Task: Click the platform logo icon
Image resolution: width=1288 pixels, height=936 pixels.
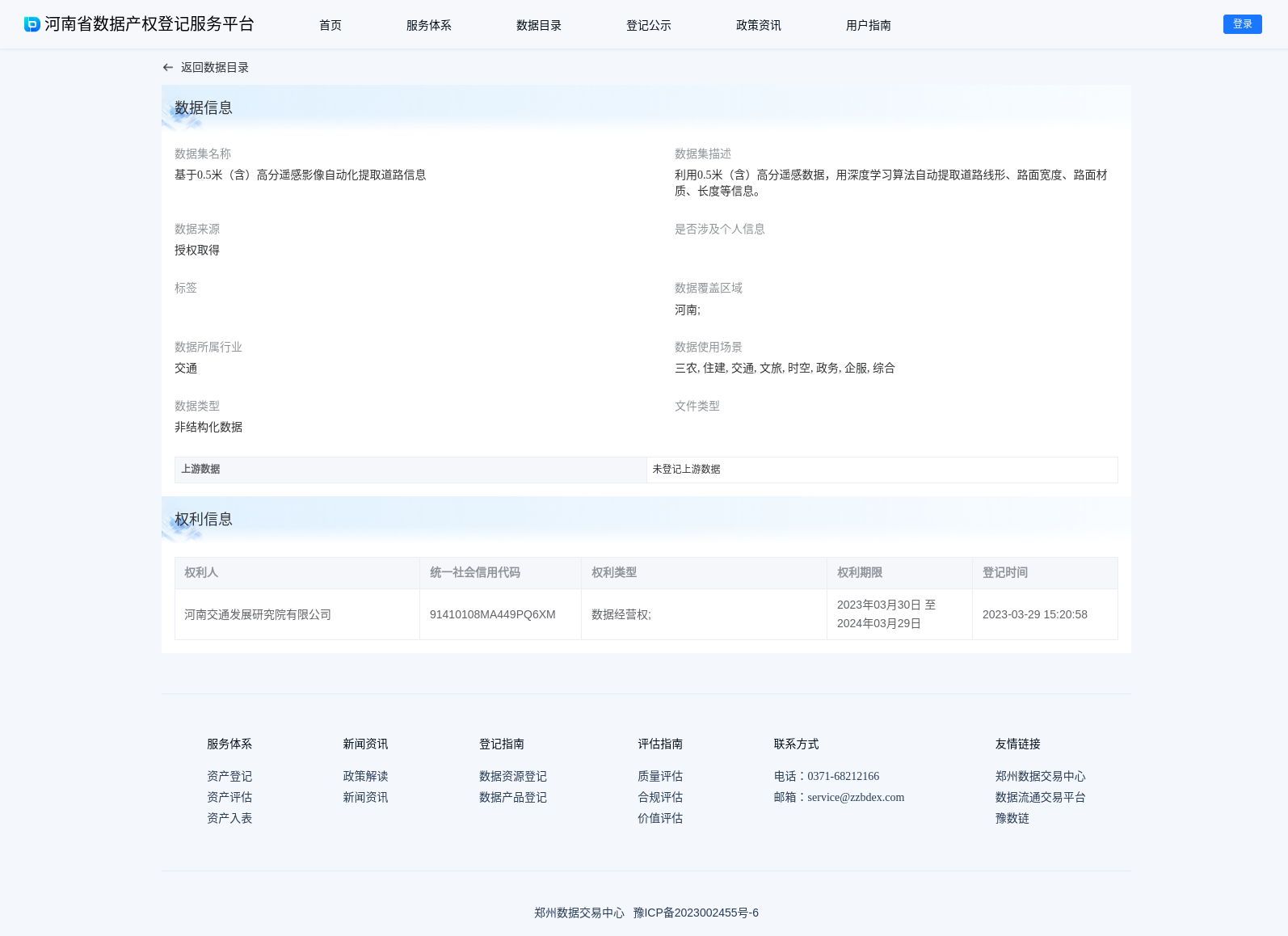Action: click(32, 24)
